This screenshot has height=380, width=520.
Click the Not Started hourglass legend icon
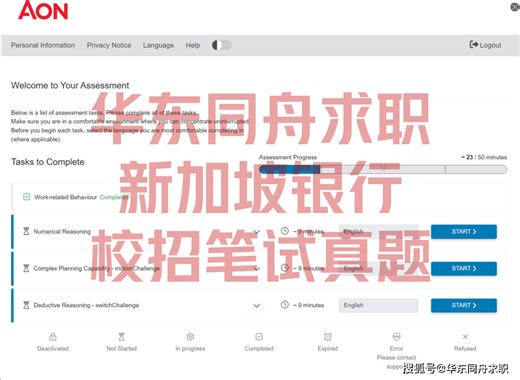click(x=121, y=337)
